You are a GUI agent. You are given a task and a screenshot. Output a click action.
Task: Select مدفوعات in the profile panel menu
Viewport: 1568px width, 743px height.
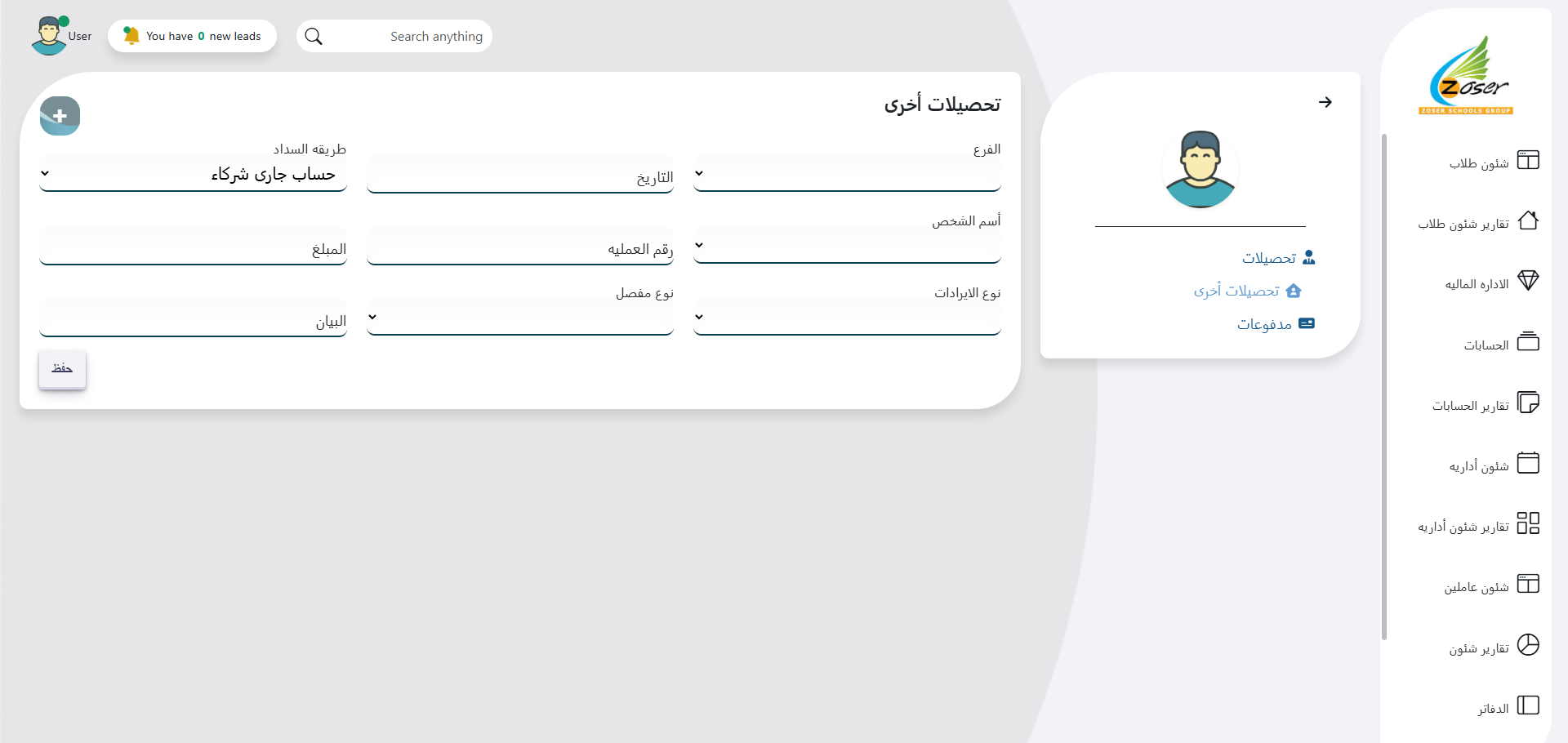point(1264,324)
